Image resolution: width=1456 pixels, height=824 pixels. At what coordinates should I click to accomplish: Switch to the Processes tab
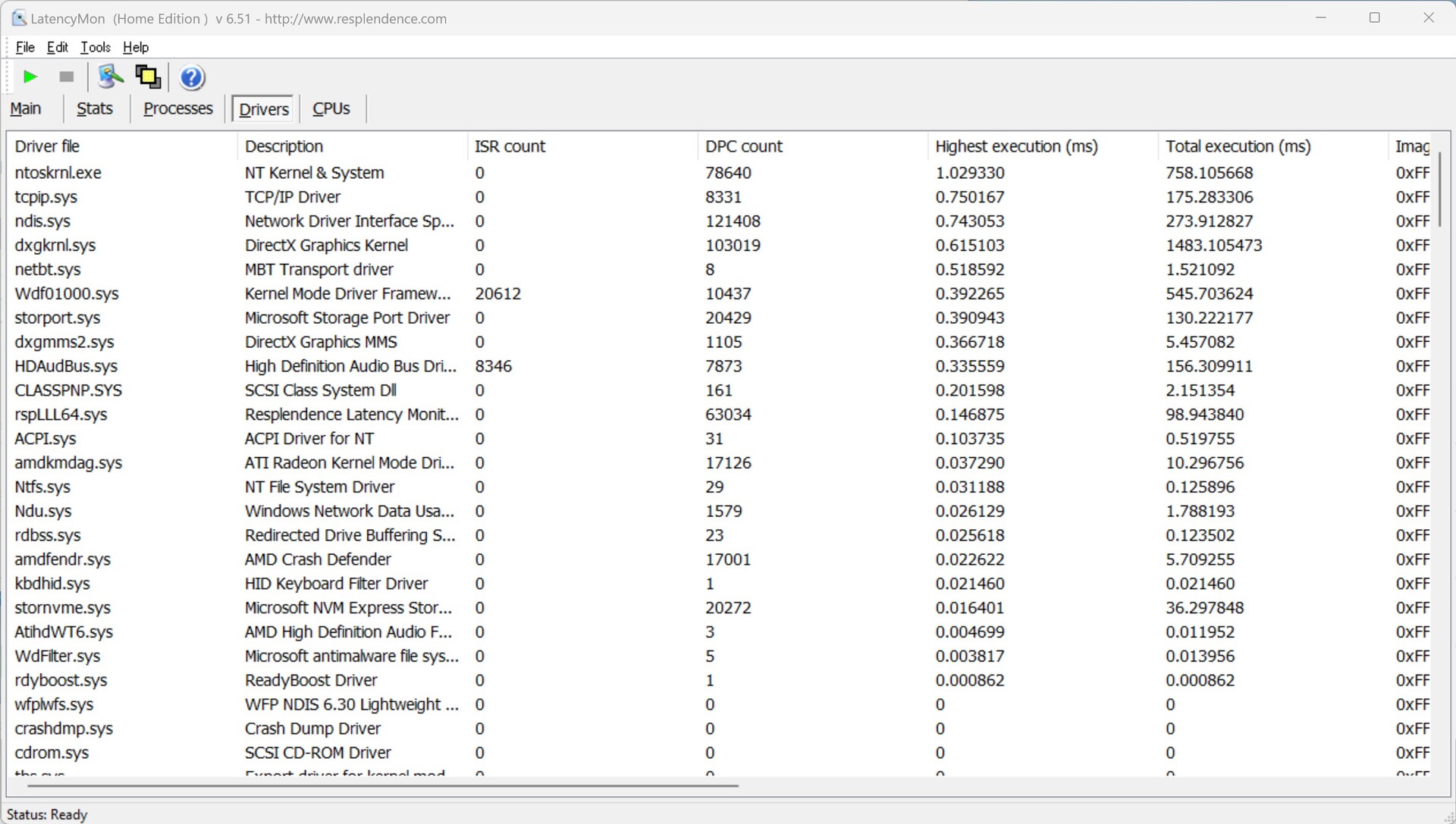pos(178,108)
